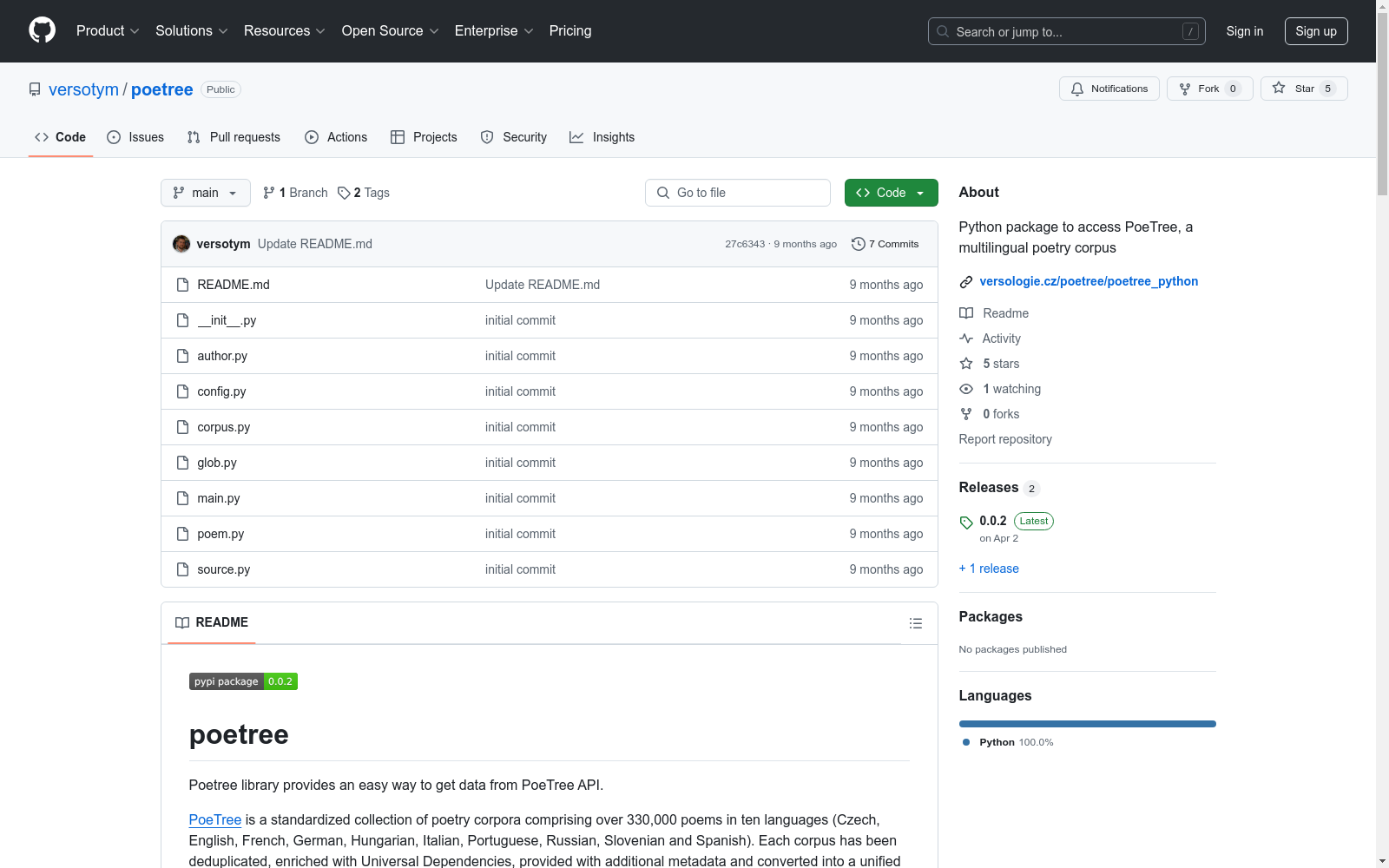The height and width of the screenshot is (868, 1389).
Task: Click the pulse icon beside Activity
Action: pyautogui.click(x=966, y=339)
